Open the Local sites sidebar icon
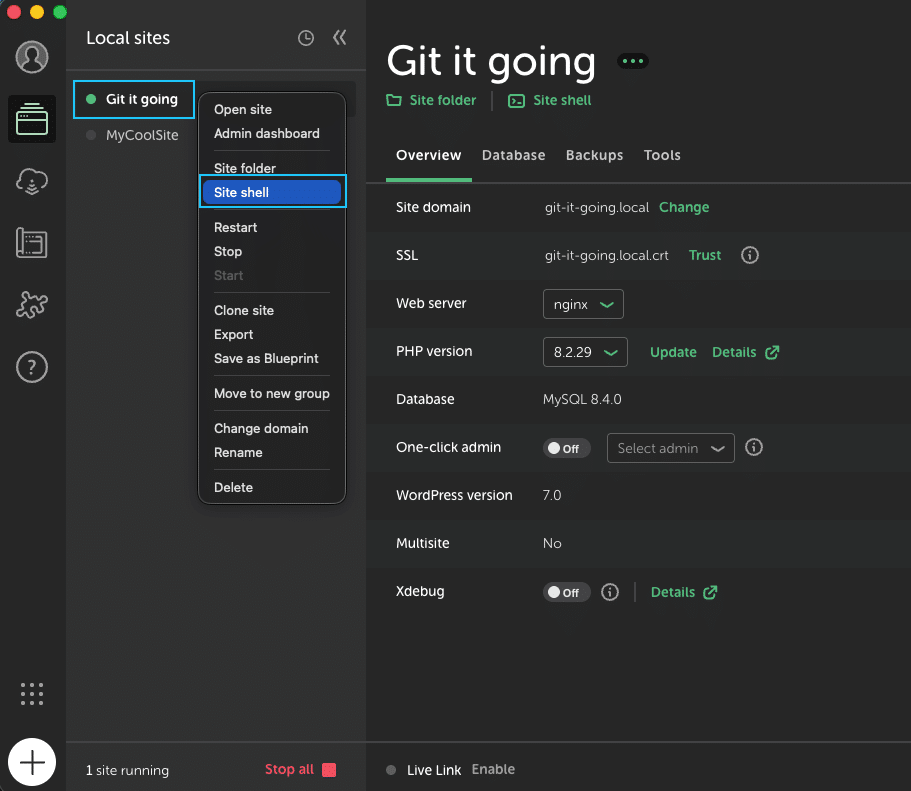 coord(32,119)
